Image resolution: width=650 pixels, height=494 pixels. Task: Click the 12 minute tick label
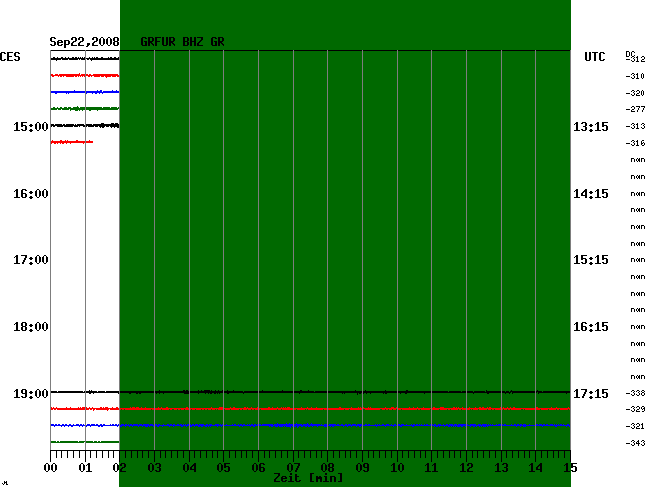466,468
